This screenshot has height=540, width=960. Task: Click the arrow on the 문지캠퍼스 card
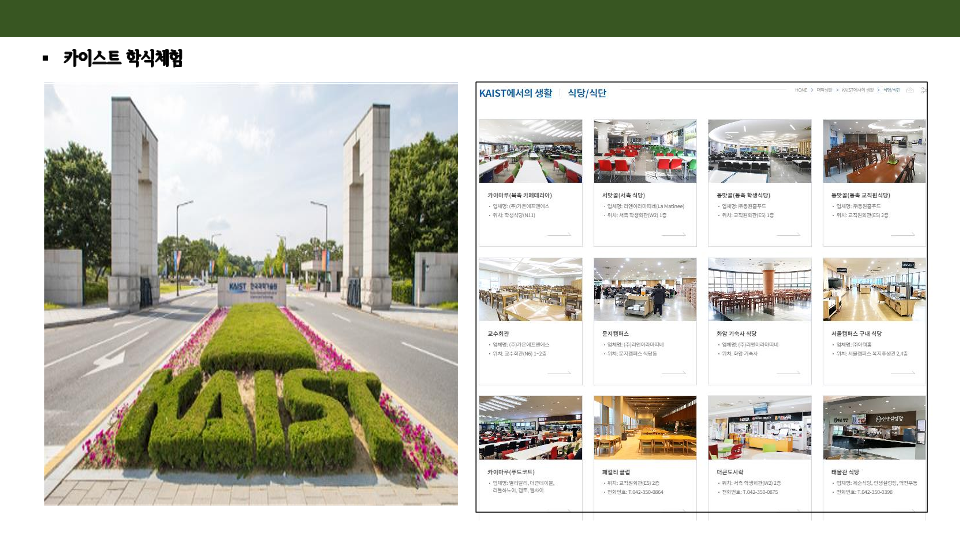pos(673,372)
